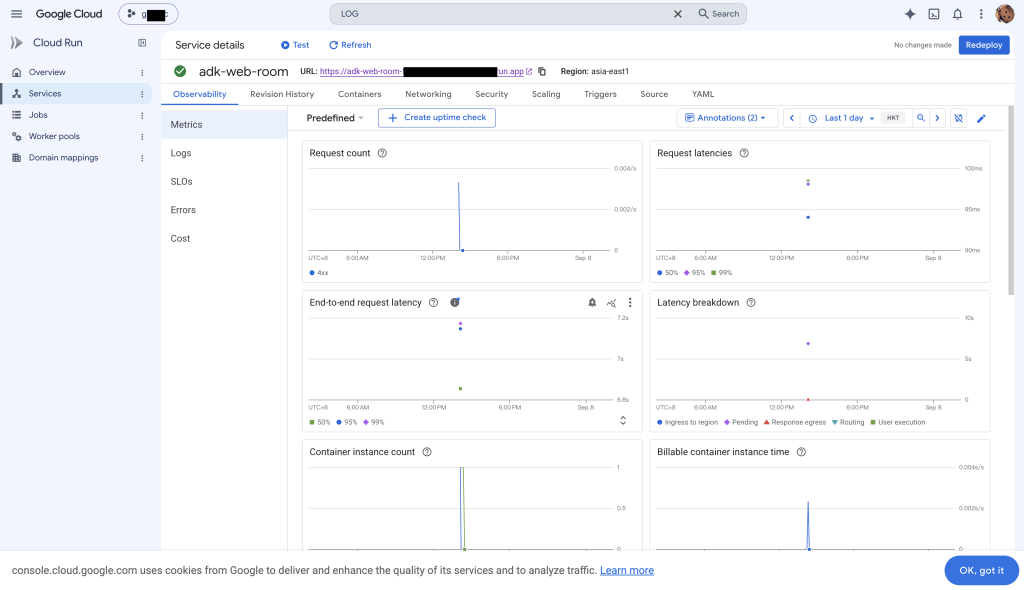Clear the search box text
The width and height of the screenshot is (1024, 590).
(x=678, y=14)
